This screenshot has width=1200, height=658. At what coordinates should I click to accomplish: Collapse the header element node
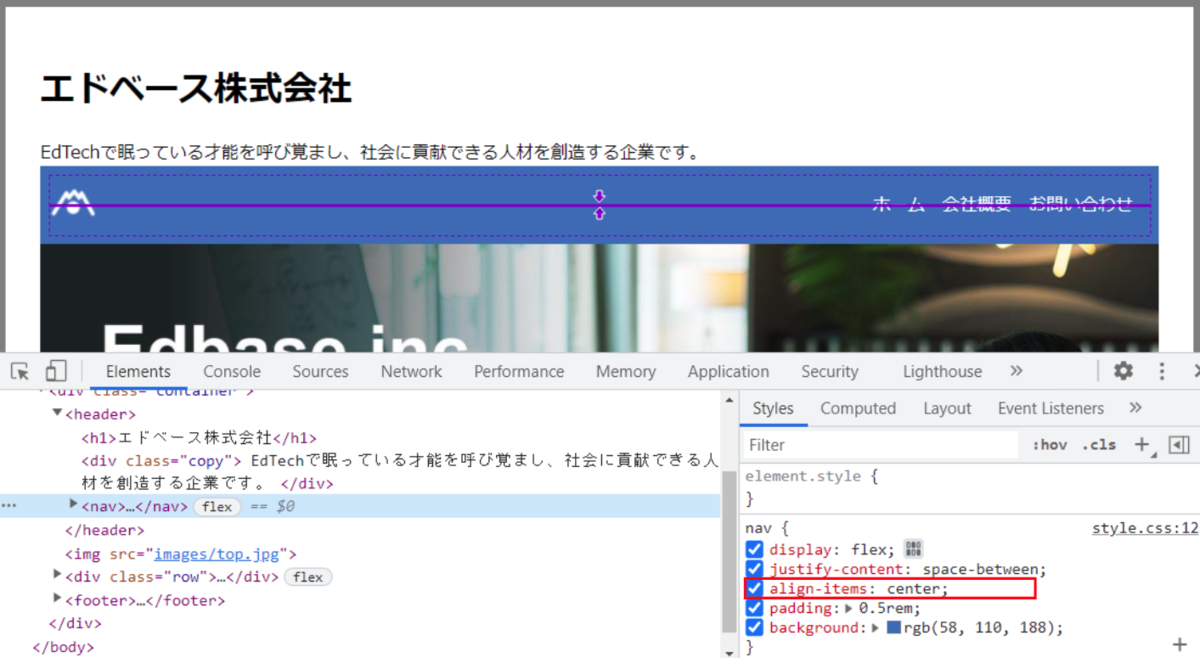(x=57, y=413)
